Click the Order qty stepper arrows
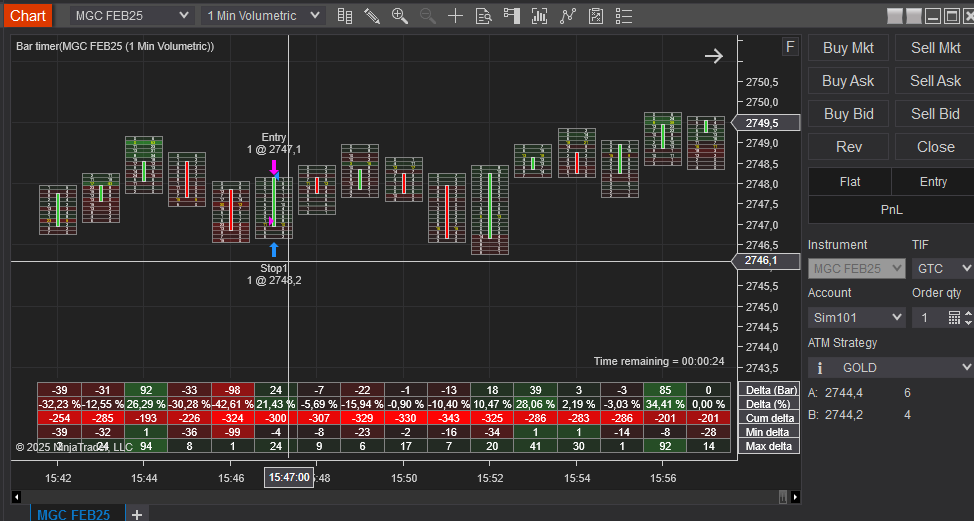This screenshot has height=521, width=974. [968, 318]
